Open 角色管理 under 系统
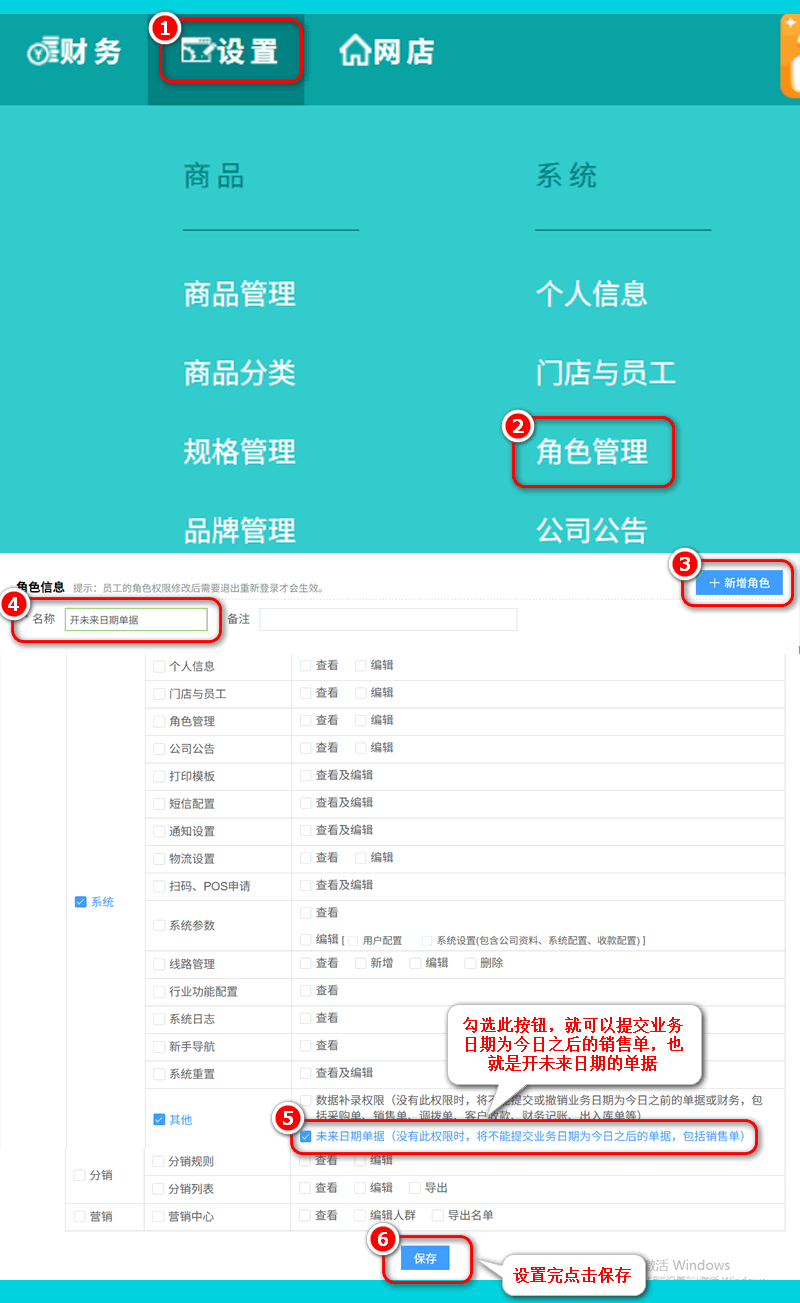 (x=592, y=452)
